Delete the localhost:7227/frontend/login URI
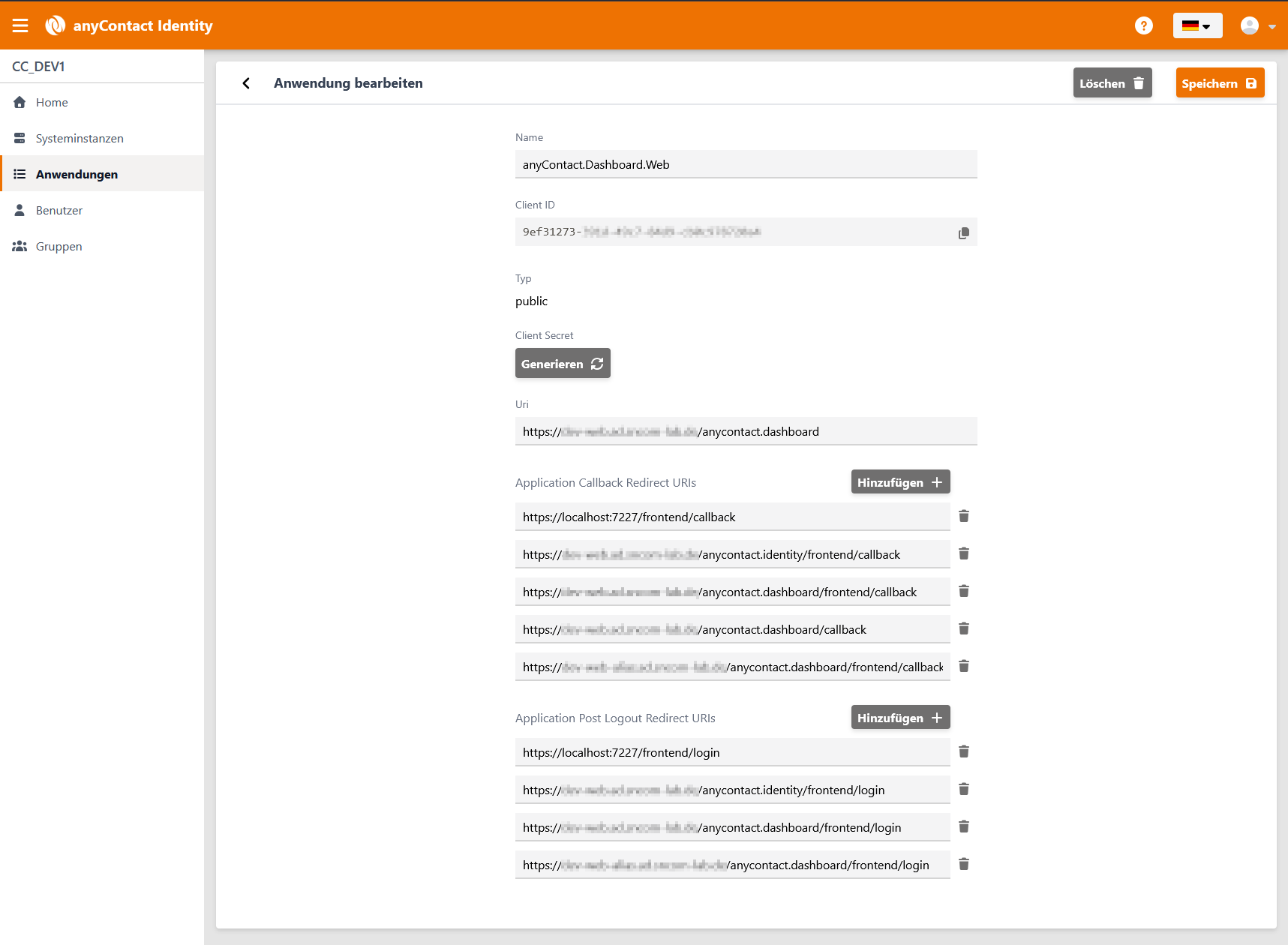The image size is (1288, 945). click(x=964, y=751)
